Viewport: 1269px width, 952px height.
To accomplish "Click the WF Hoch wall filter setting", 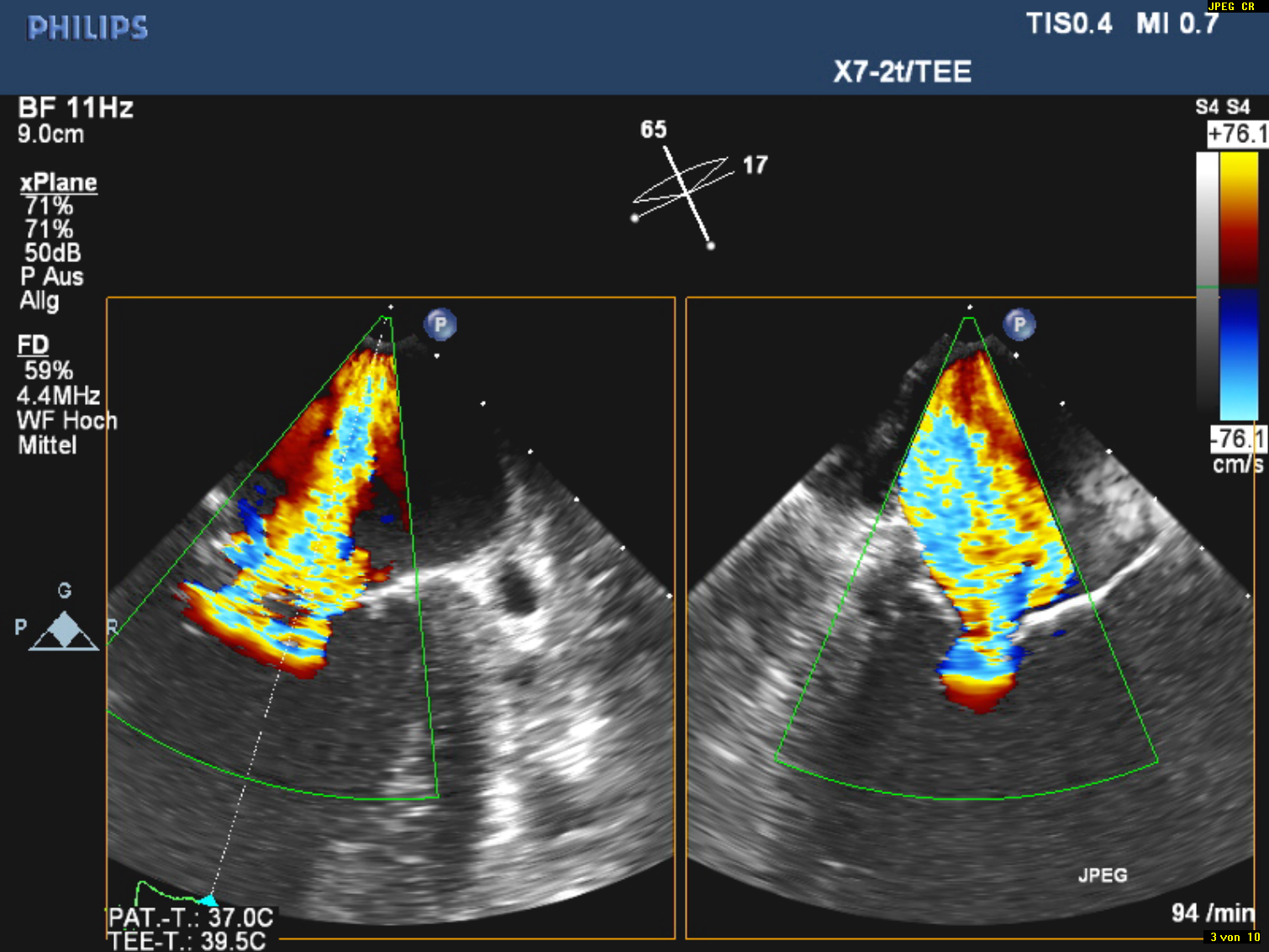I will pyautogui.click(x=67, y=420).
